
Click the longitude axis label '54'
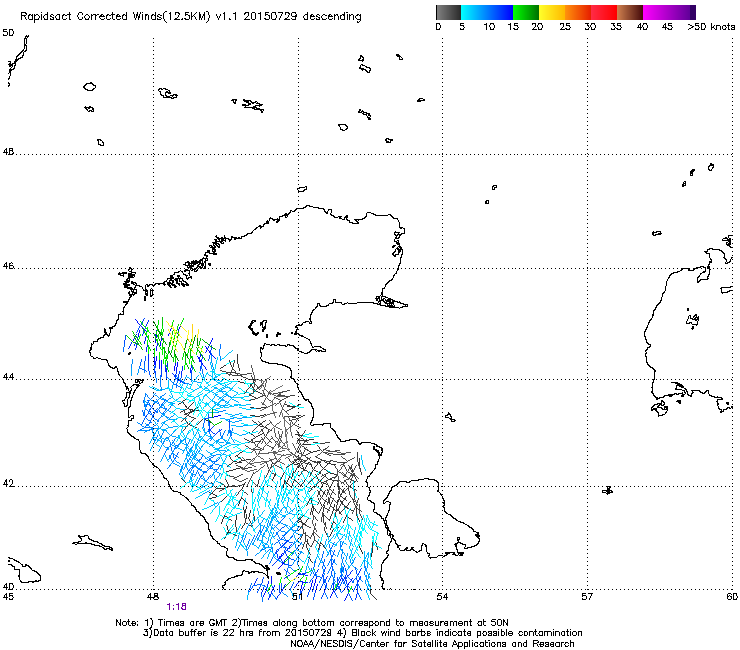coord(442,597)
